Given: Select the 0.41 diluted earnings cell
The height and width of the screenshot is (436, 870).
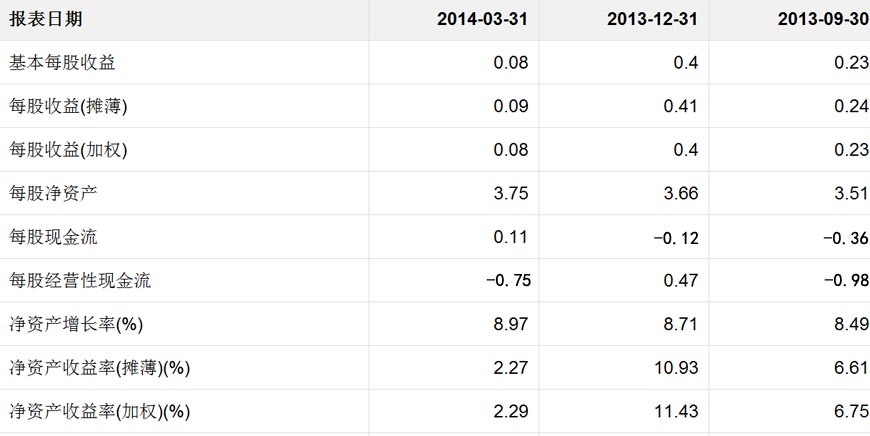Looking at the screenshot, I should [x=681, y=106].
